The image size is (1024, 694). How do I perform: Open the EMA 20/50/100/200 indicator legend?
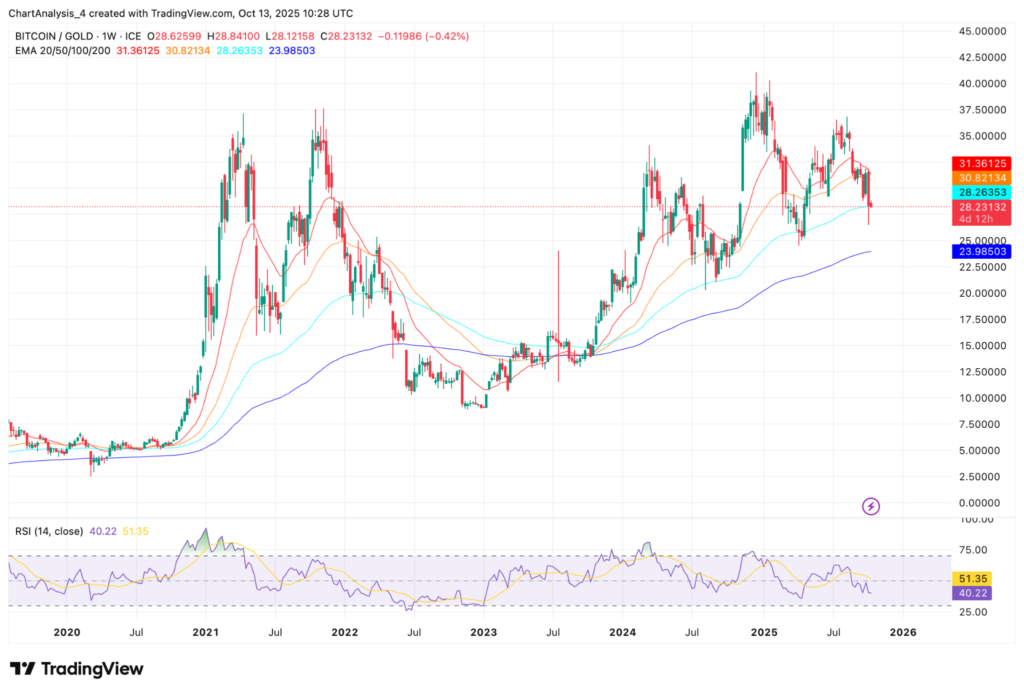pyautogui.click(x=58, y=50)
